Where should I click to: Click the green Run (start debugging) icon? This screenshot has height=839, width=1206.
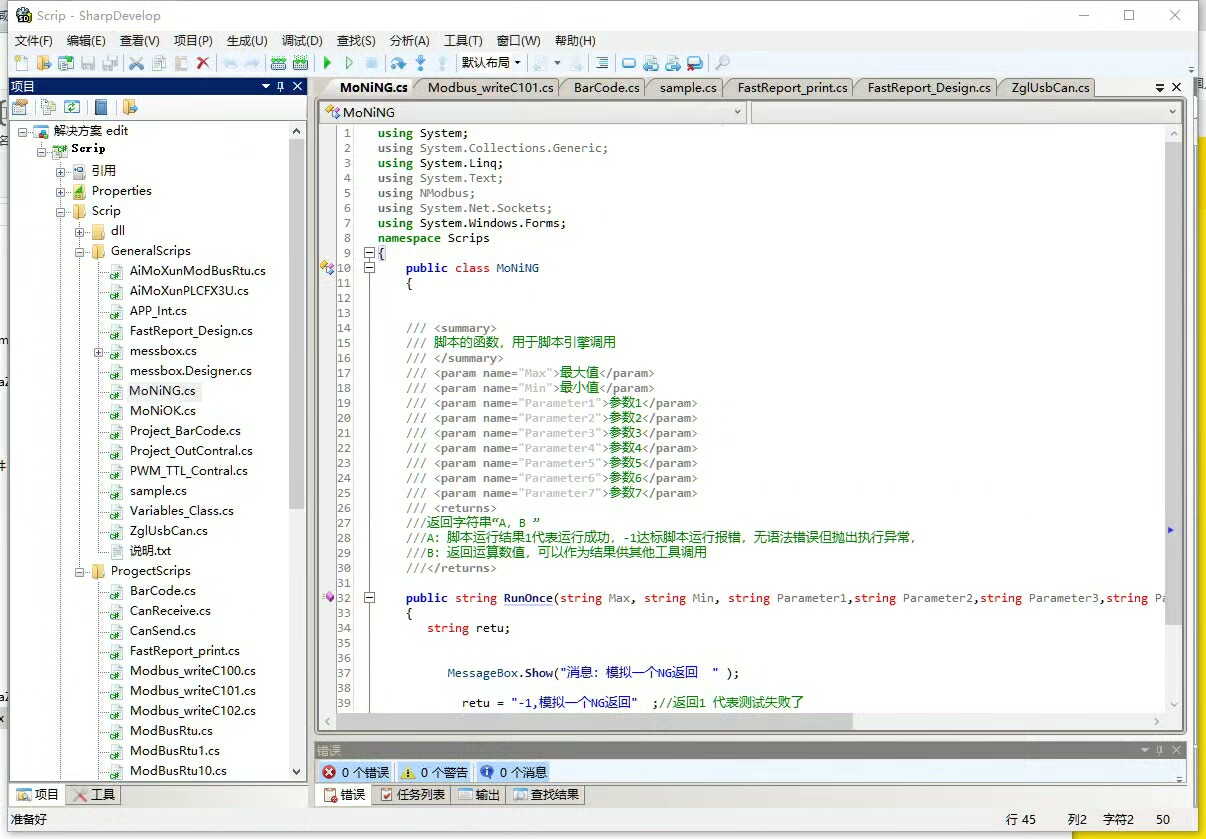(327, 63)
